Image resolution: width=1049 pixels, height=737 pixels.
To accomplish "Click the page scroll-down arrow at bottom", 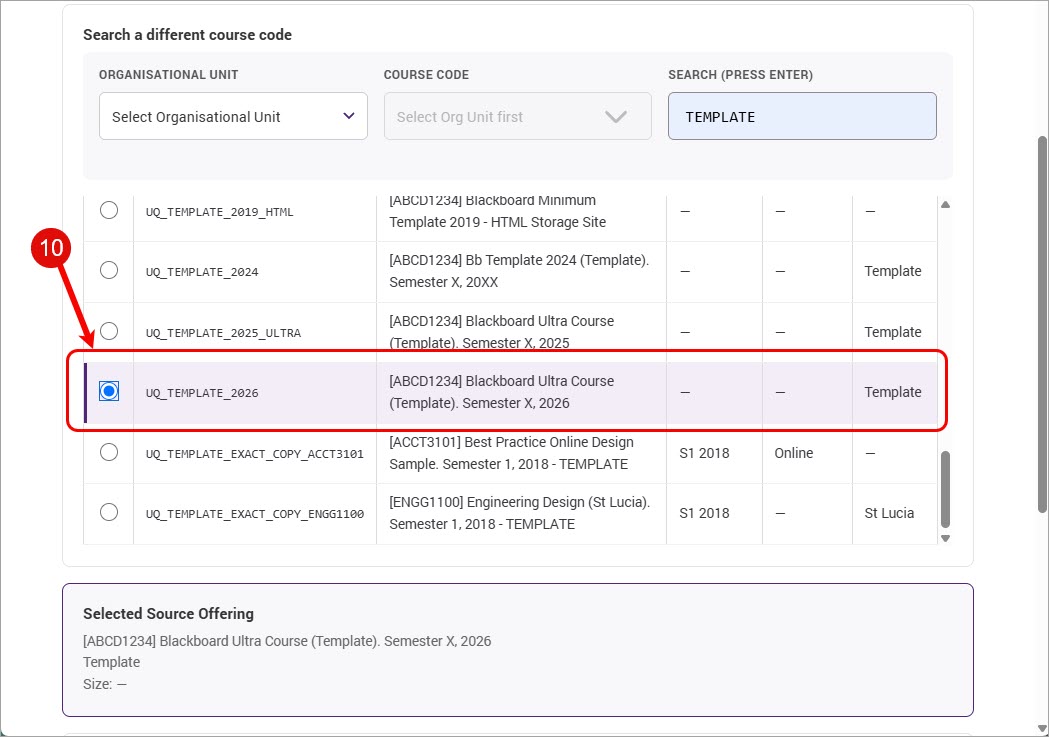I will [x=1042, y=728].
